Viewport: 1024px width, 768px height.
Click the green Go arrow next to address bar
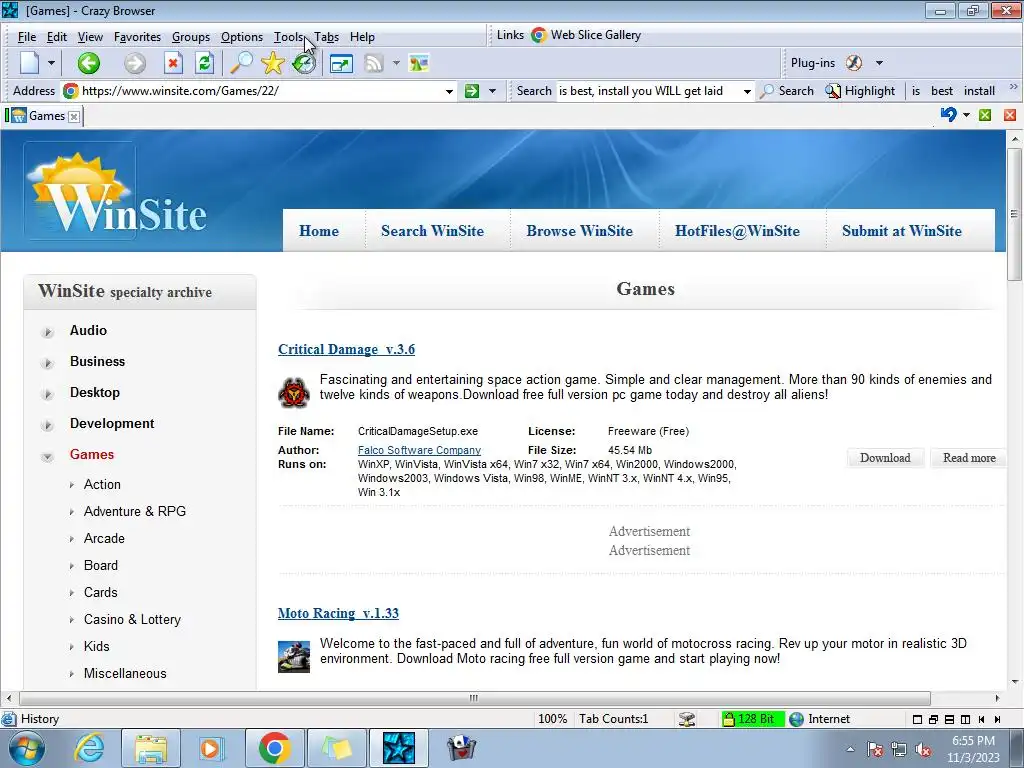coord(472,91)
